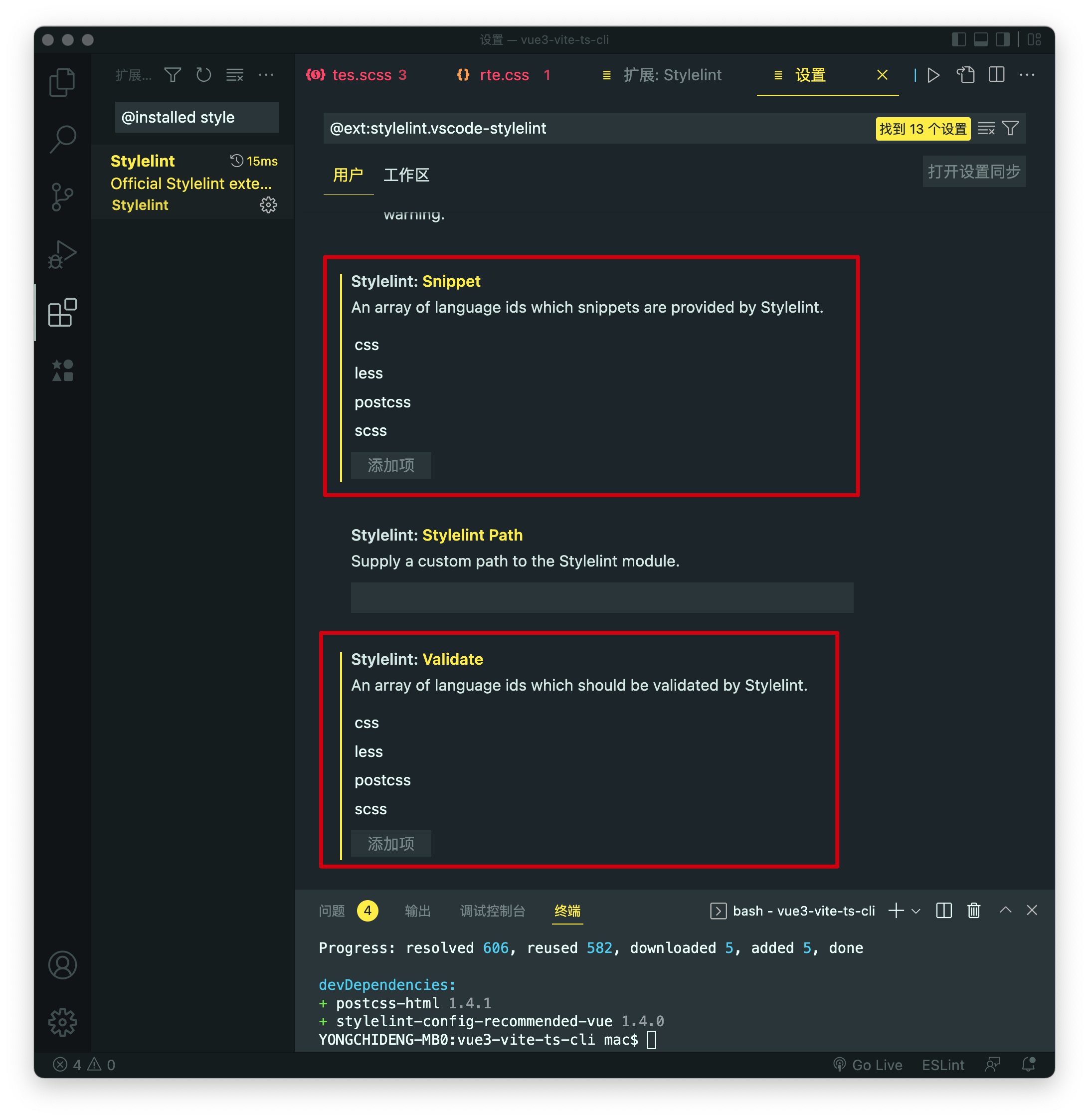The image size is (1089, 1120).
Task: Switch to 扩展: Stylelint tab
Action: pyautogui.click(x=662, y=75)
